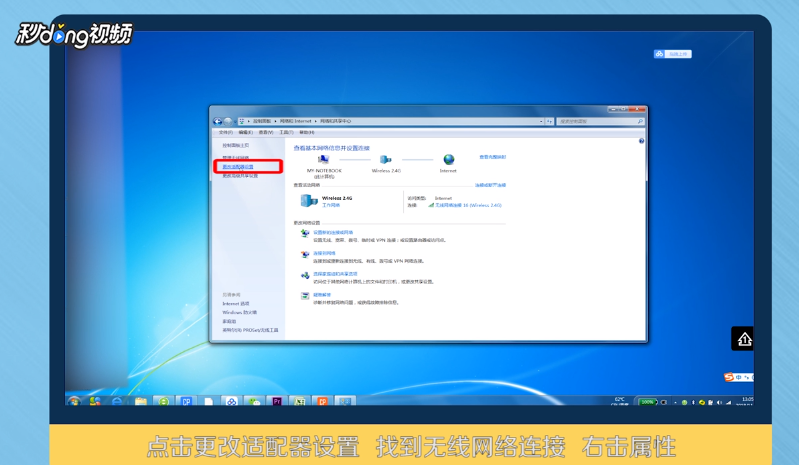The height and width of the screenshot is (465, 799).
Task: Open the recent pages dropdown beside Forward button
Action: (235, 122)
